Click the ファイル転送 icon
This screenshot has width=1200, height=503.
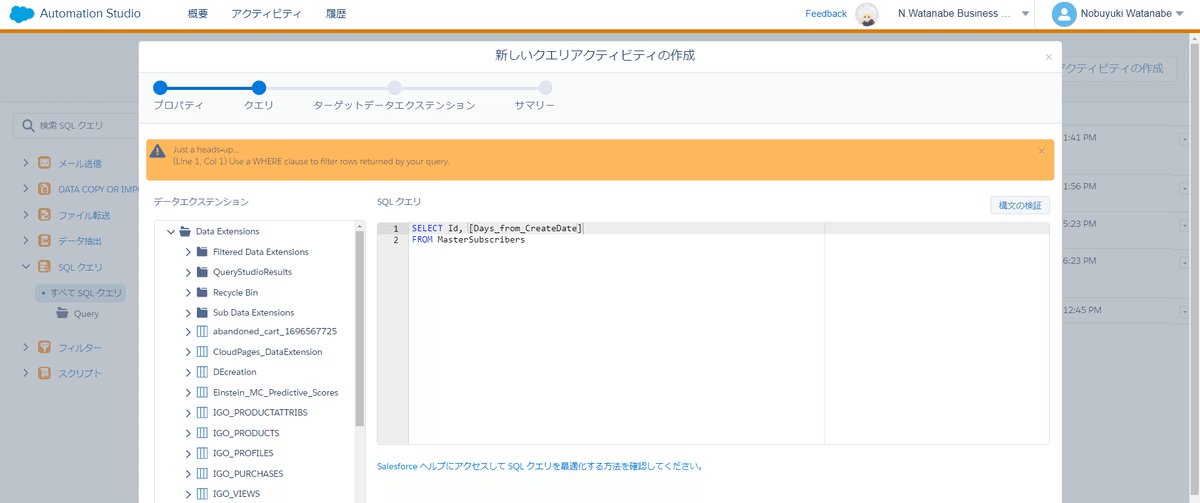44,214
